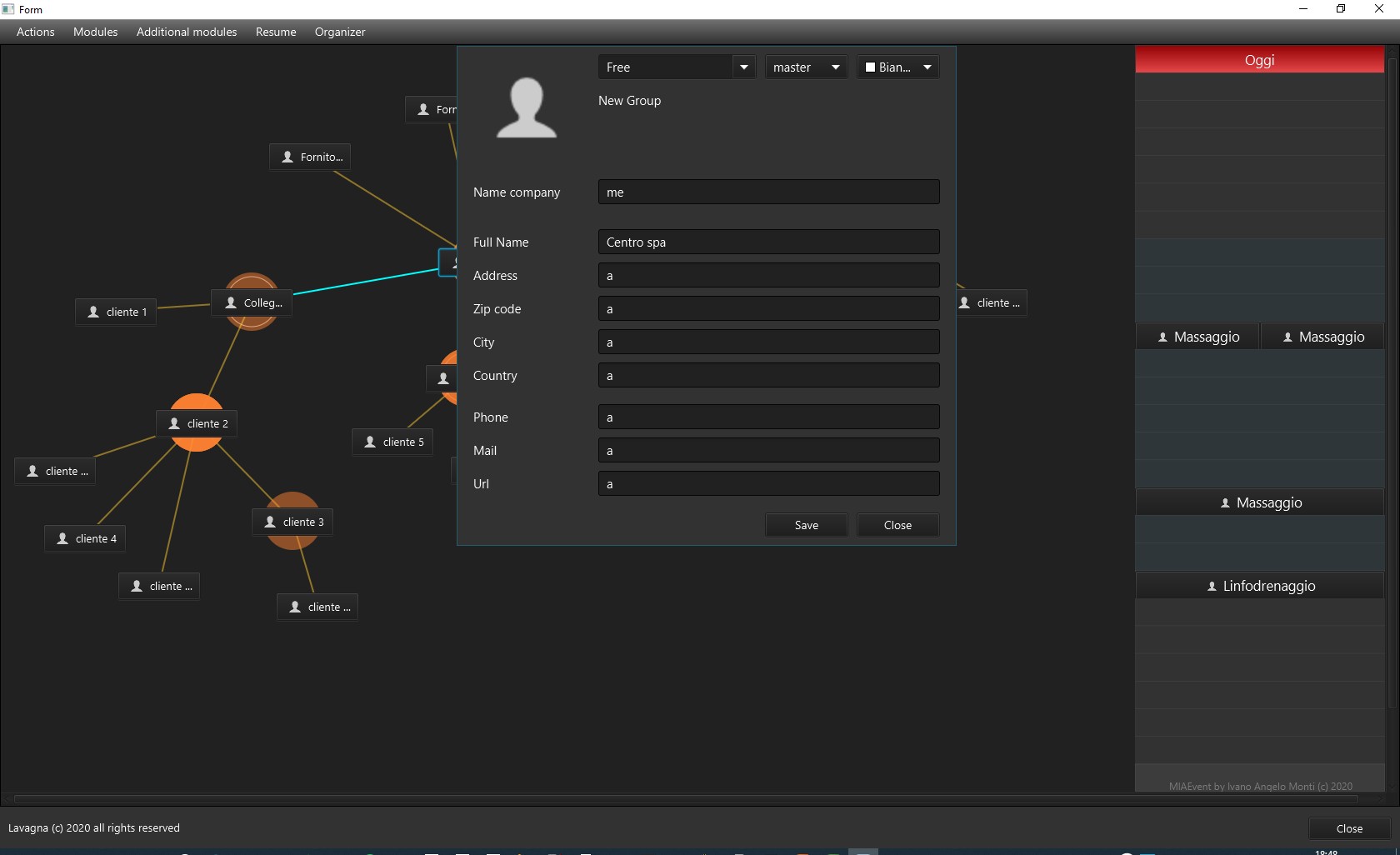Select the Address input field
Screen dimensions: 1400x855
click(x=769, y=275)
